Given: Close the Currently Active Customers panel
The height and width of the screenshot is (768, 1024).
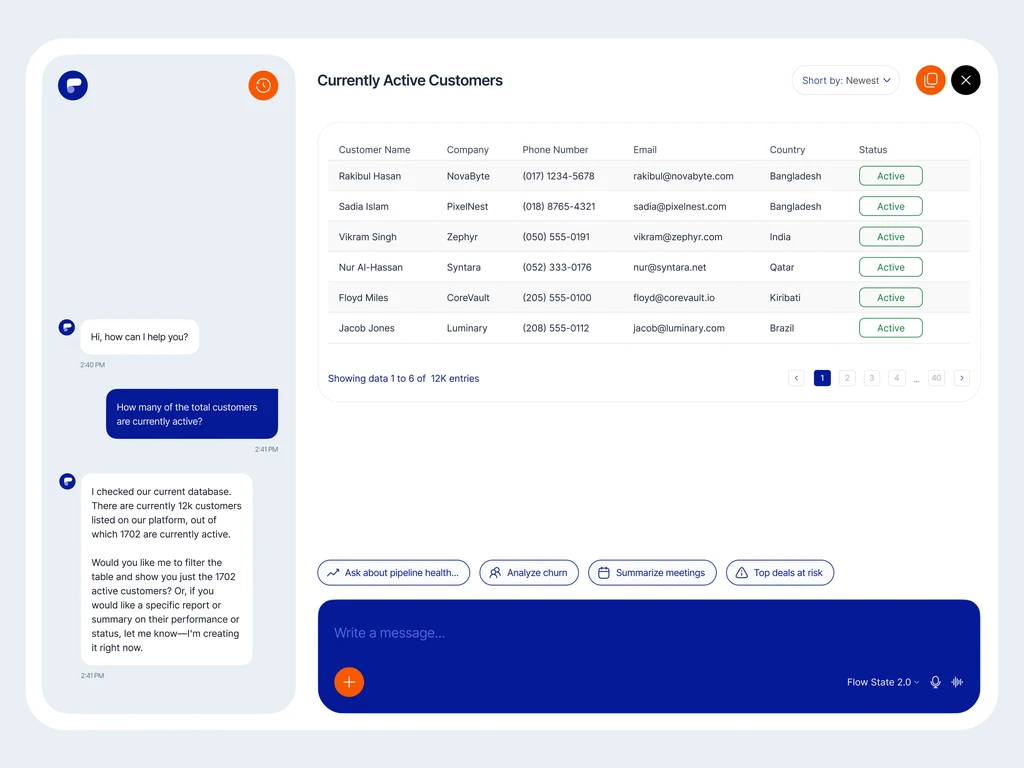Looking at the screenshot, I should [966, 80].
